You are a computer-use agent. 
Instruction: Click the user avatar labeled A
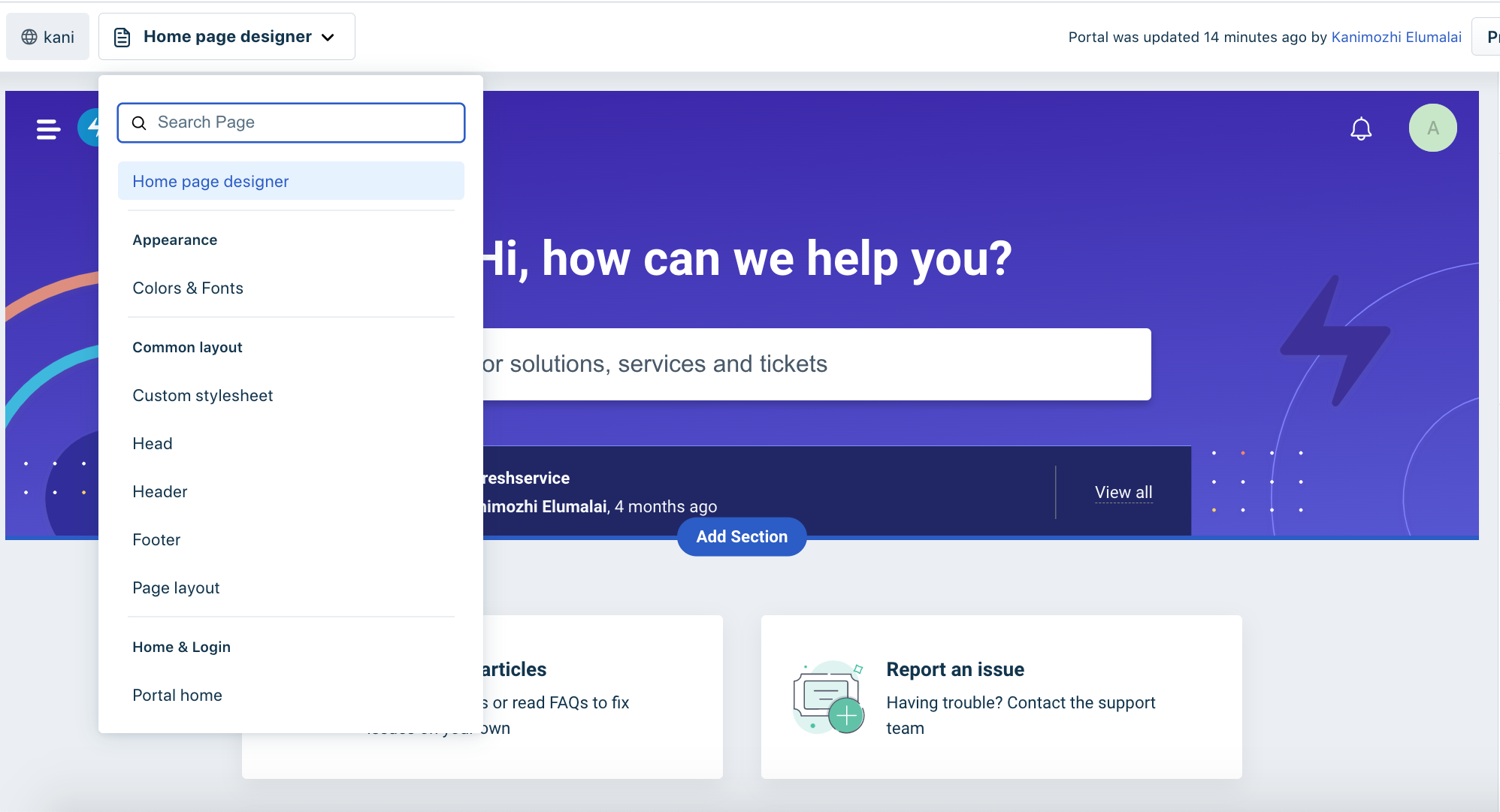pos(1432,128)
